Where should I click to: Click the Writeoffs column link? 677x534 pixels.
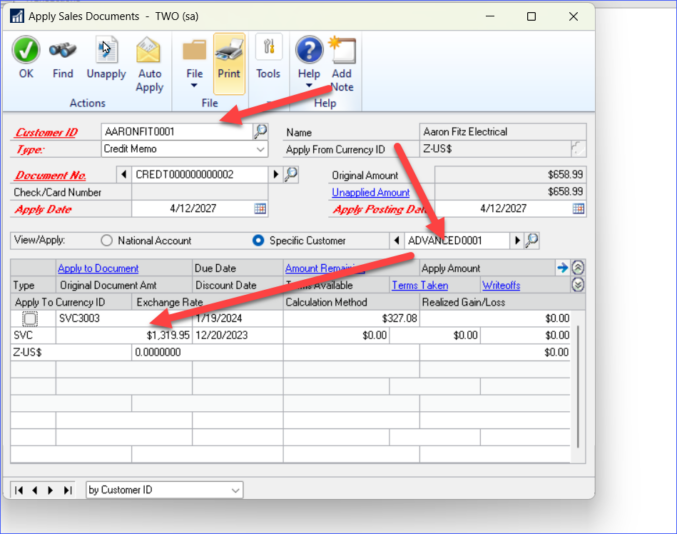click(x=501, y=285)
